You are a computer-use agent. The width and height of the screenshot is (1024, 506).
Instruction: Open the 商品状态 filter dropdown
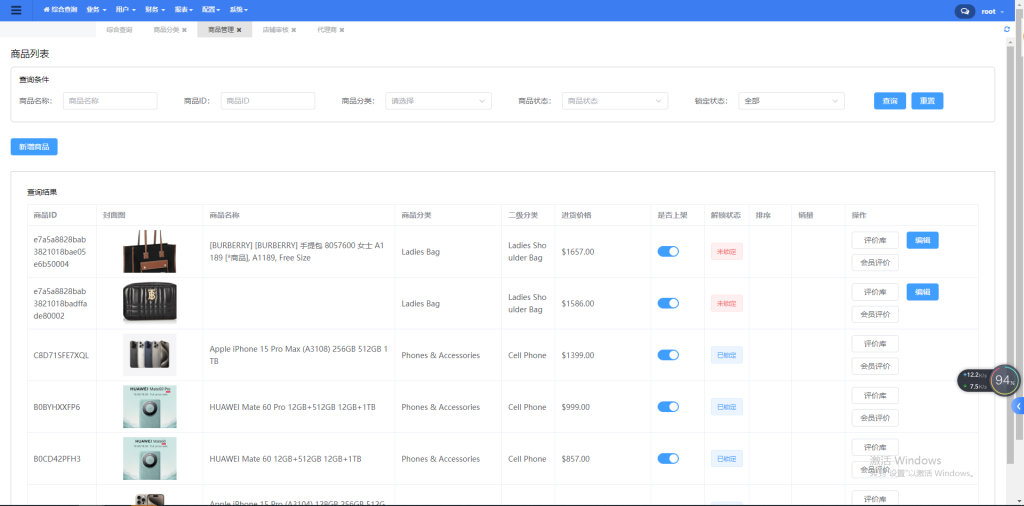615,101
